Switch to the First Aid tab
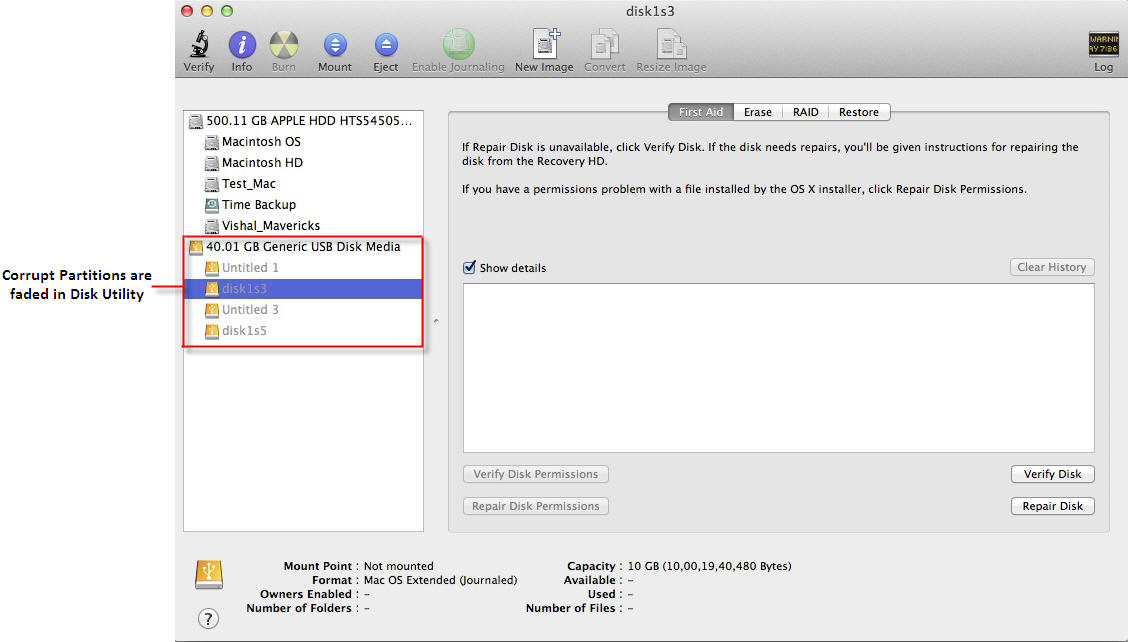This screenshot has height=642, width=1128. coord(701,112)
